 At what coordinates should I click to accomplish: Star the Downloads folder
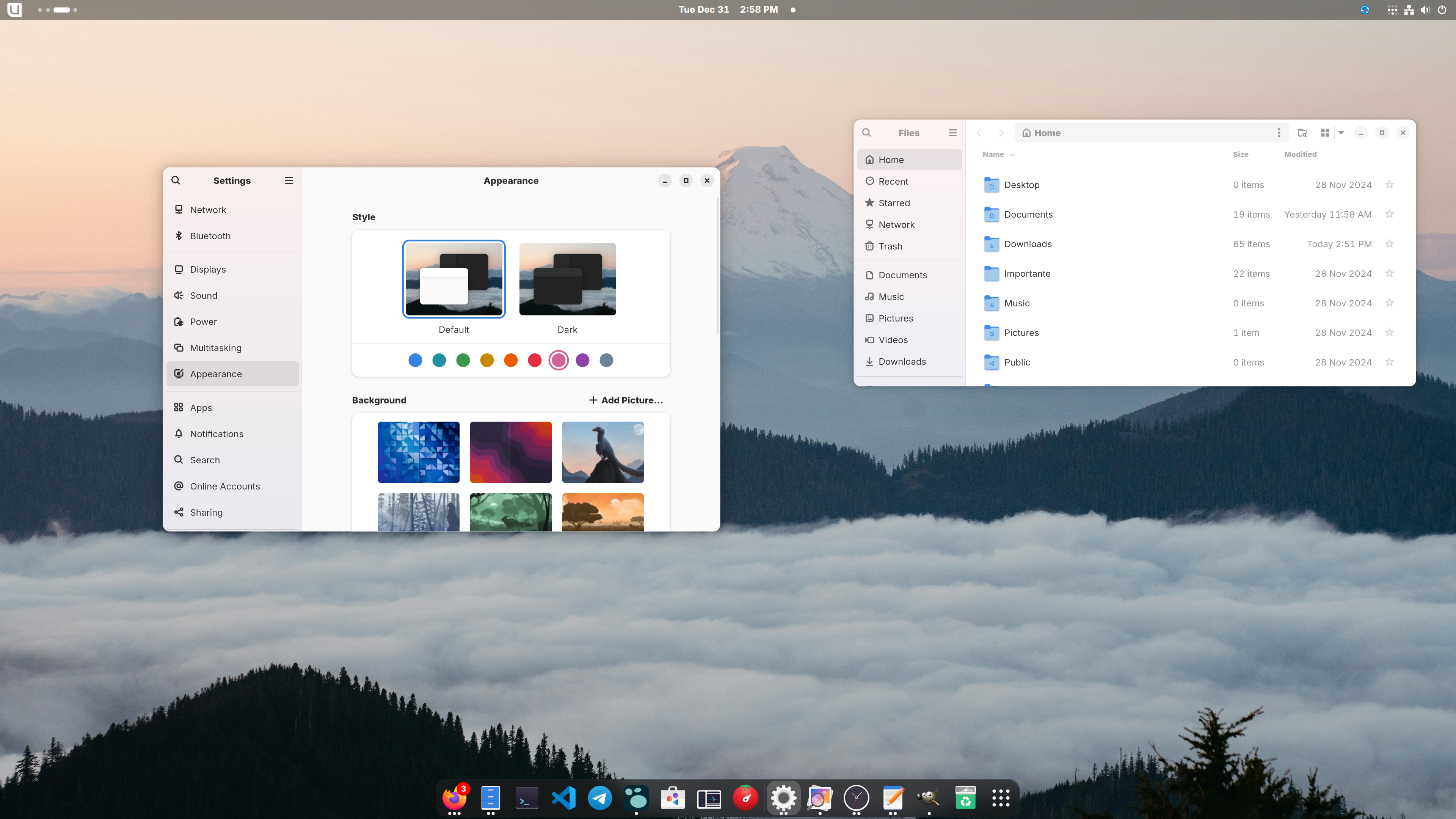point(1389,243)
